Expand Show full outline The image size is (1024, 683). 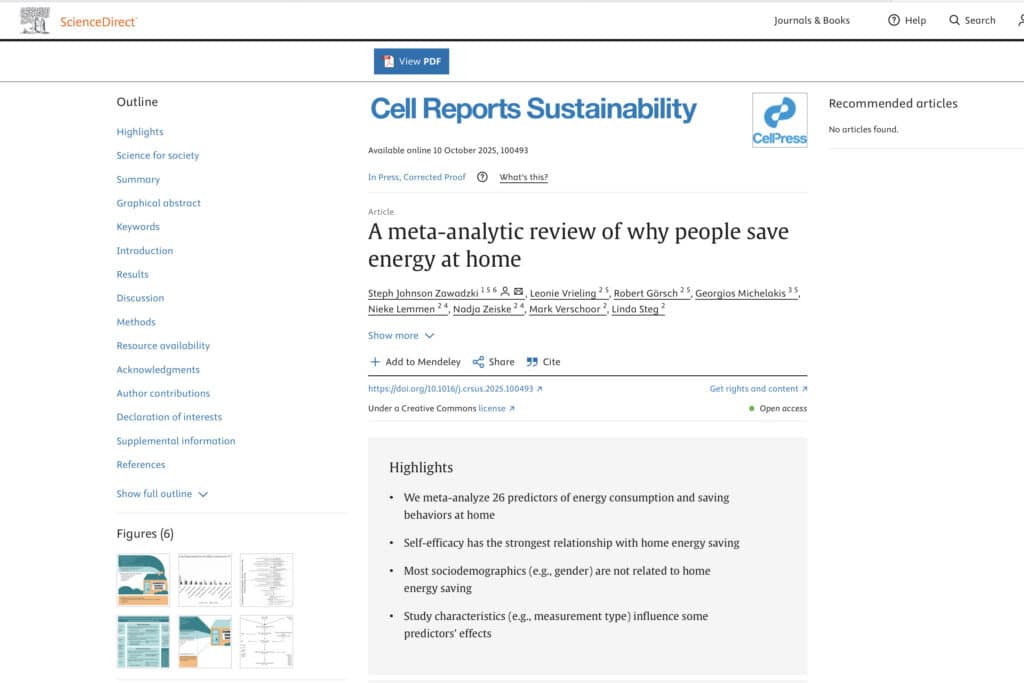pyautogui.click(x=162, y=494)
